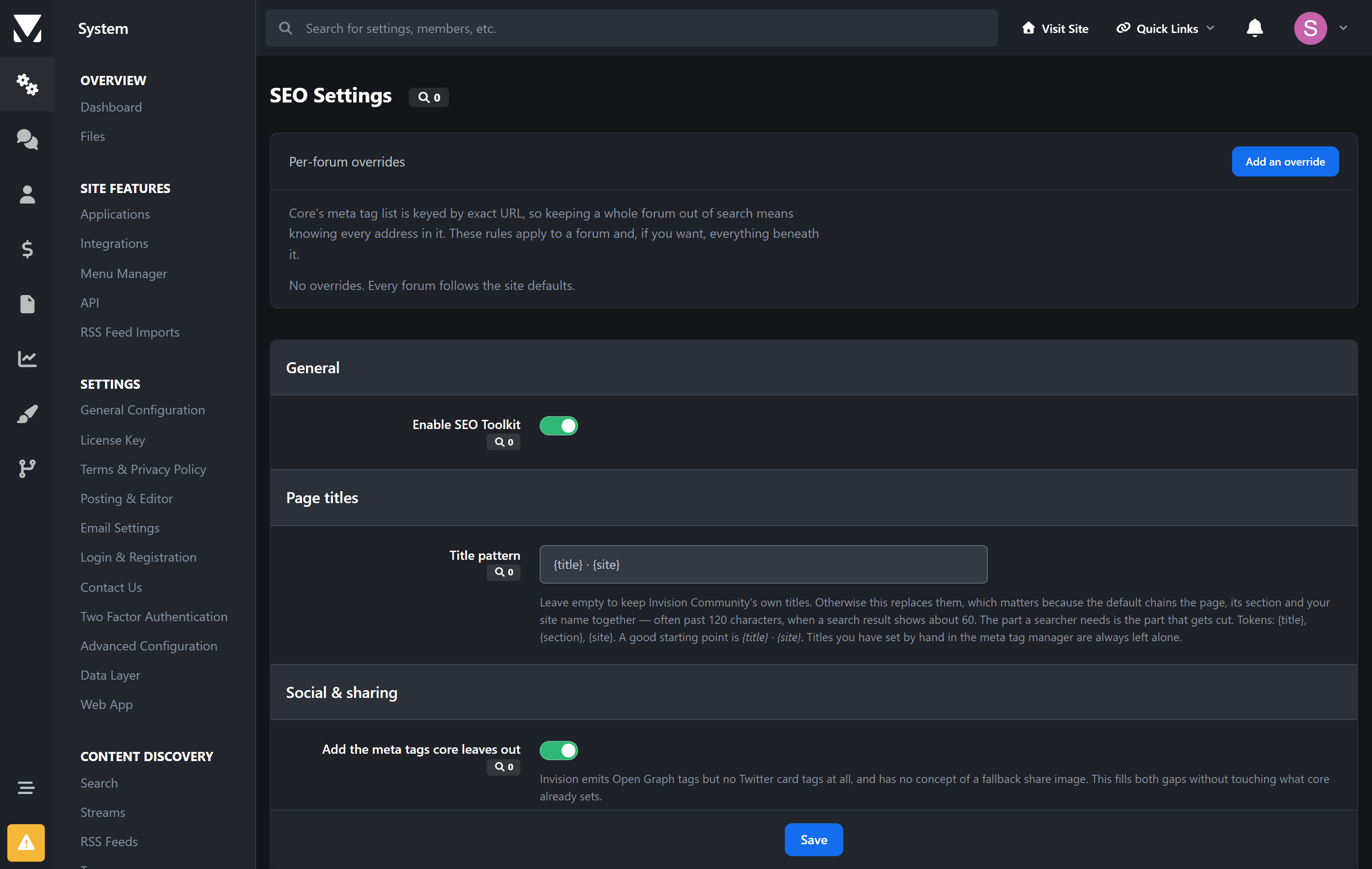The image size is (1372, 869).
Task: Open the Community chat bubbles section icon
Action: point(27,139)
